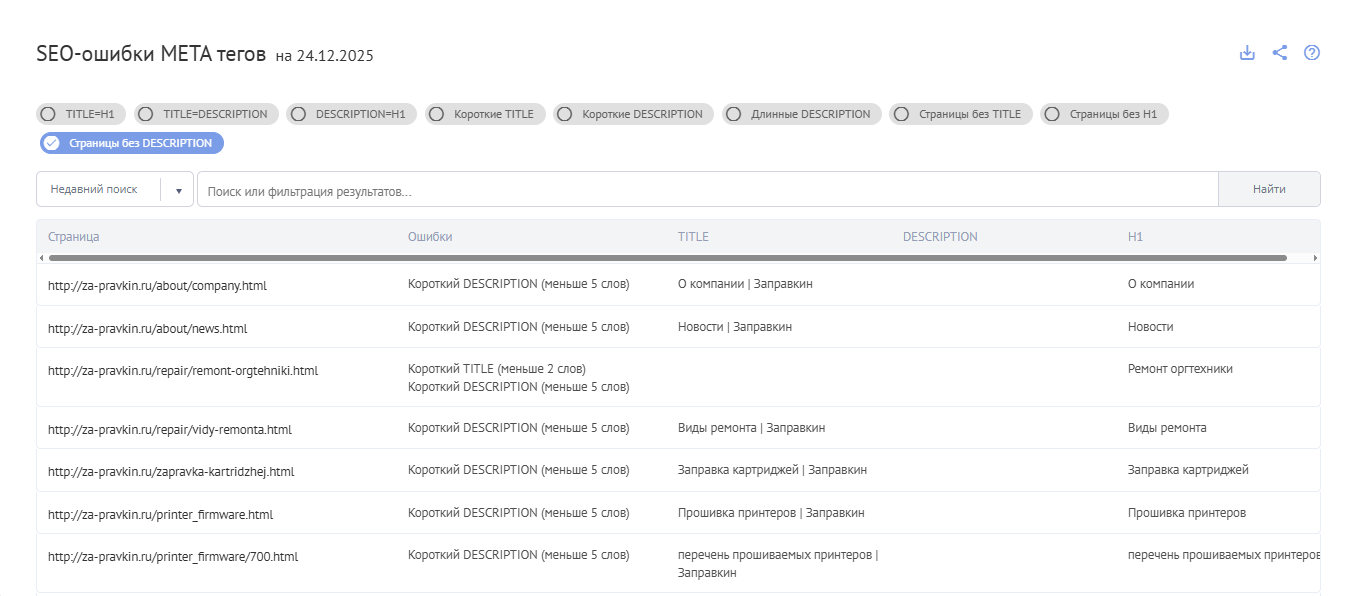Enable the Страницы без TITLE filter
This screenshot has width=1354, height=596.
tap(961, 114)
